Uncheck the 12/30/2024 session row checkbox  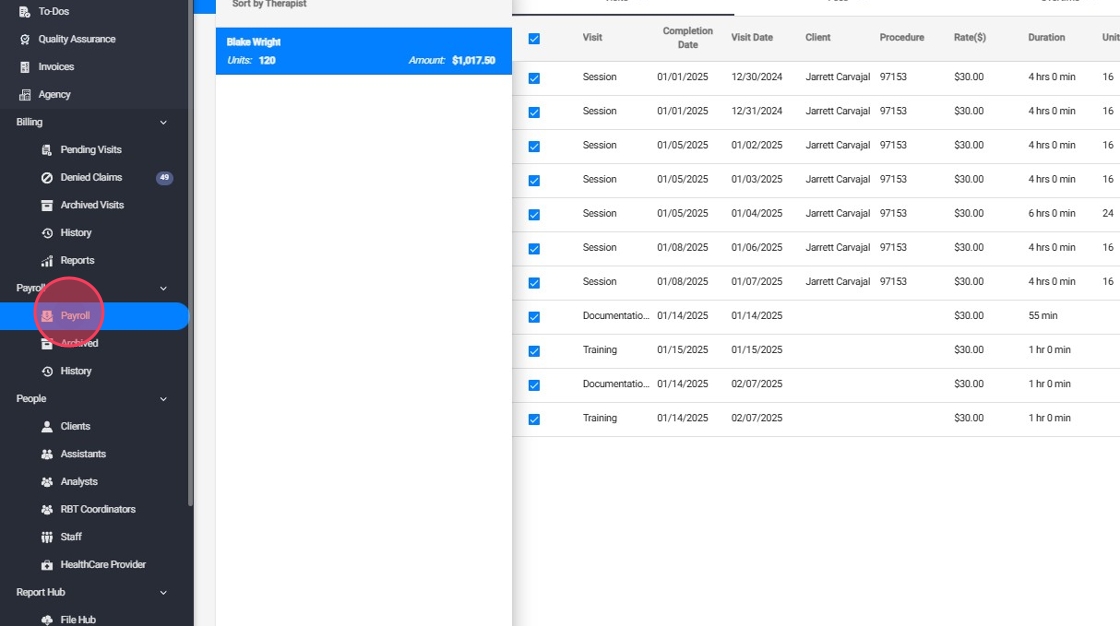coord(534,78)
